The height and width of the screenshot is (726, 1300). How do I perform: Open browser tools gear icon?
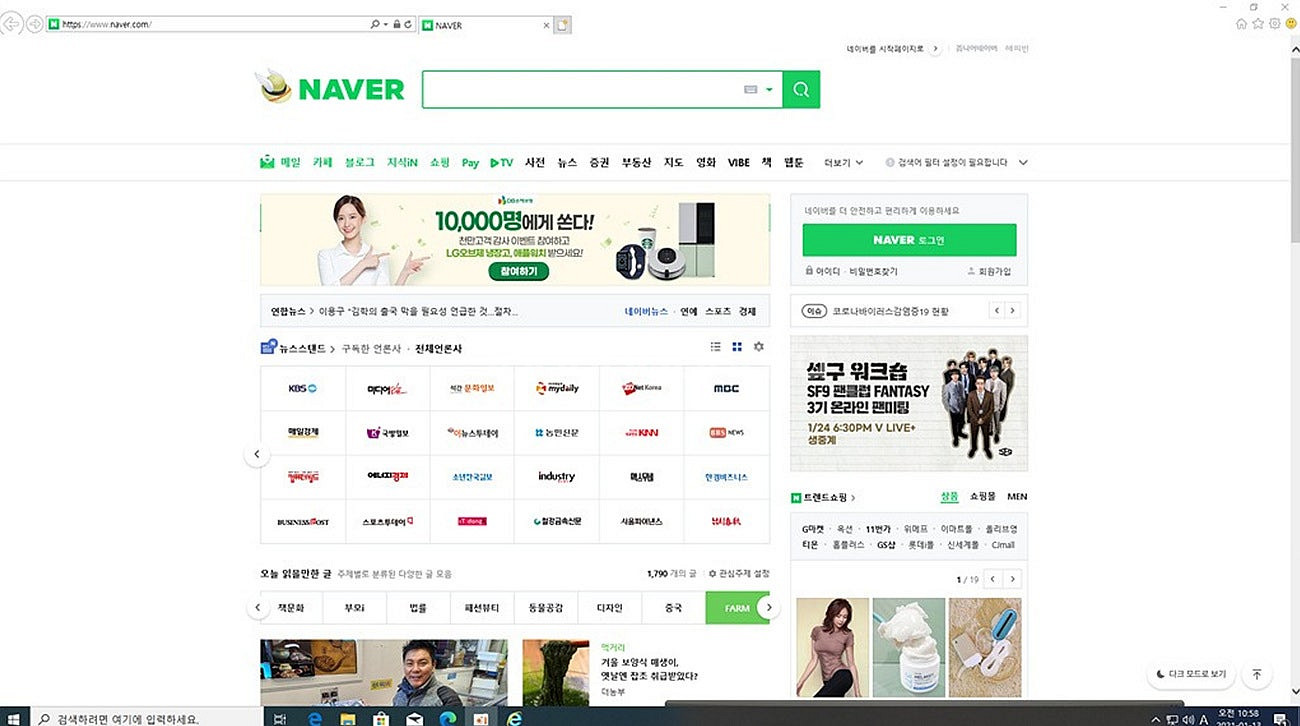(1275, 24)
